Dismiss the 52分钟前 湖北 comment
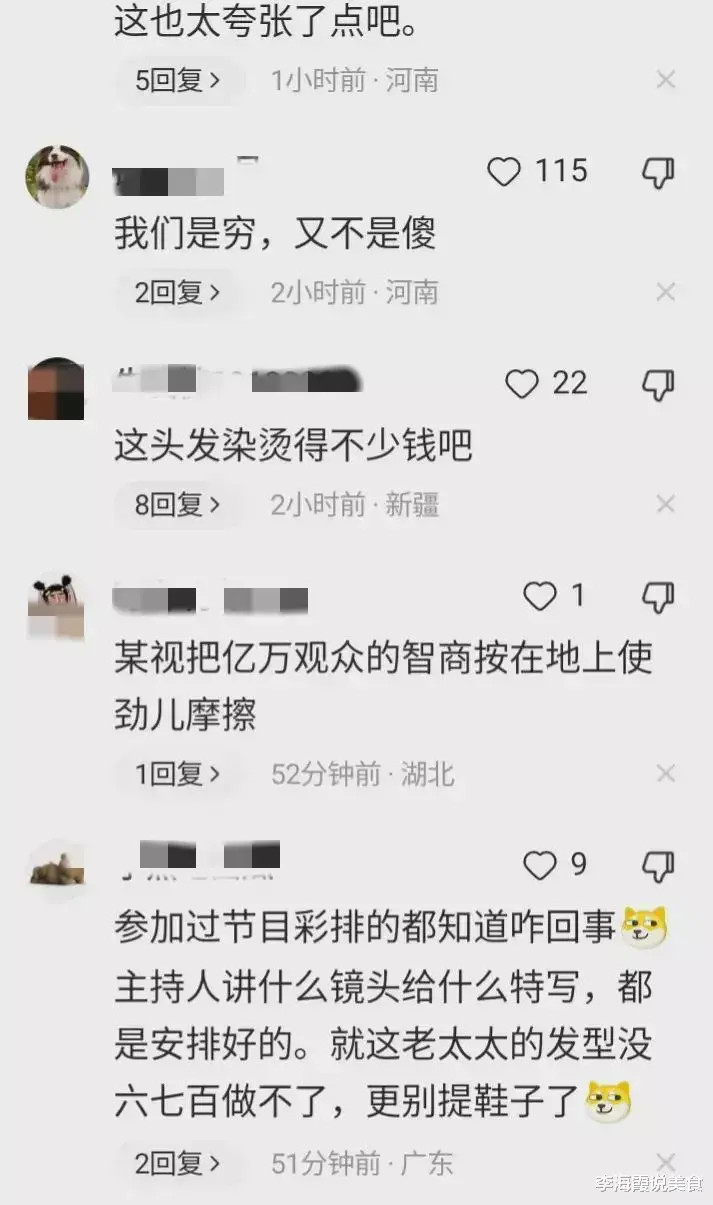 point(666,773)
